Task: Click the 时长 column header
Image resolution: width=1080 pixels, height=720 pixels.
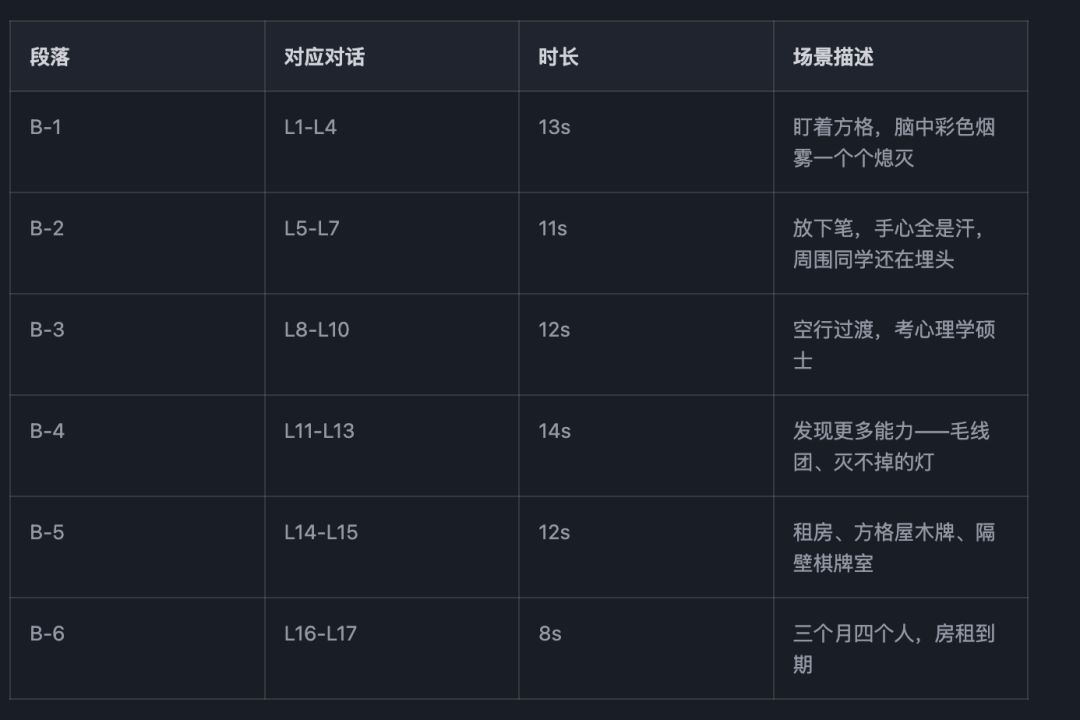Action: [558, 57]
